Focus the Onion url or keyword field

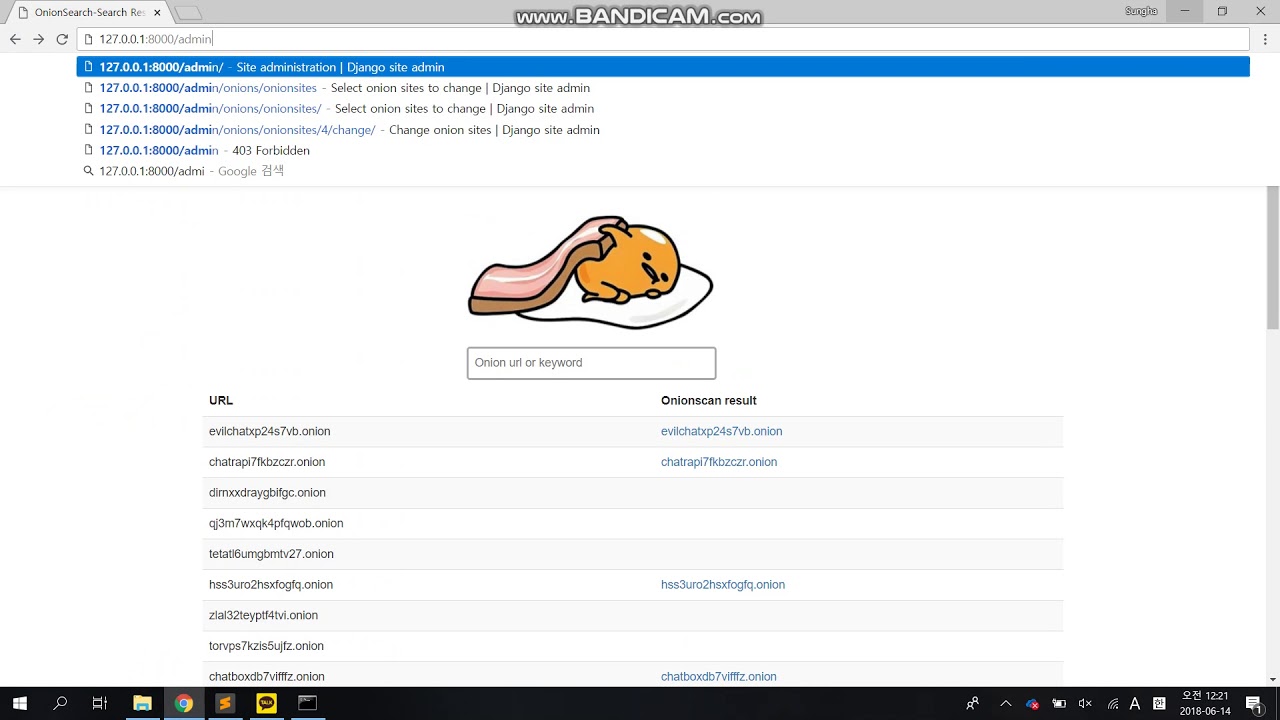point(591,363)
